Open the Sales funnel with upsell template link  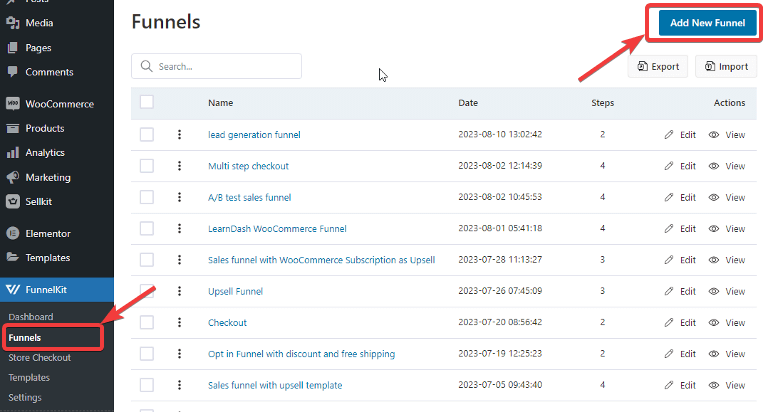tap(275, 385)
